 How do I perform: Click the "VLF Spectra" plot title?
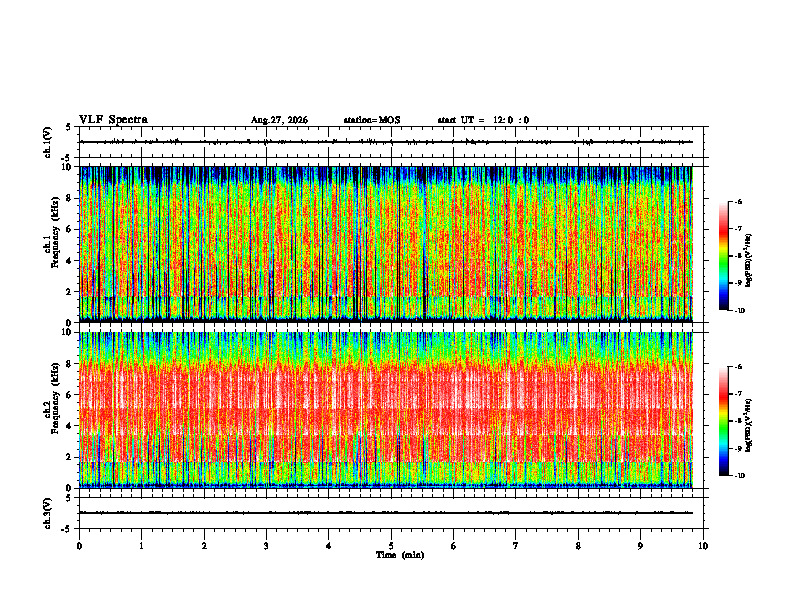click(x=113, y=120)
